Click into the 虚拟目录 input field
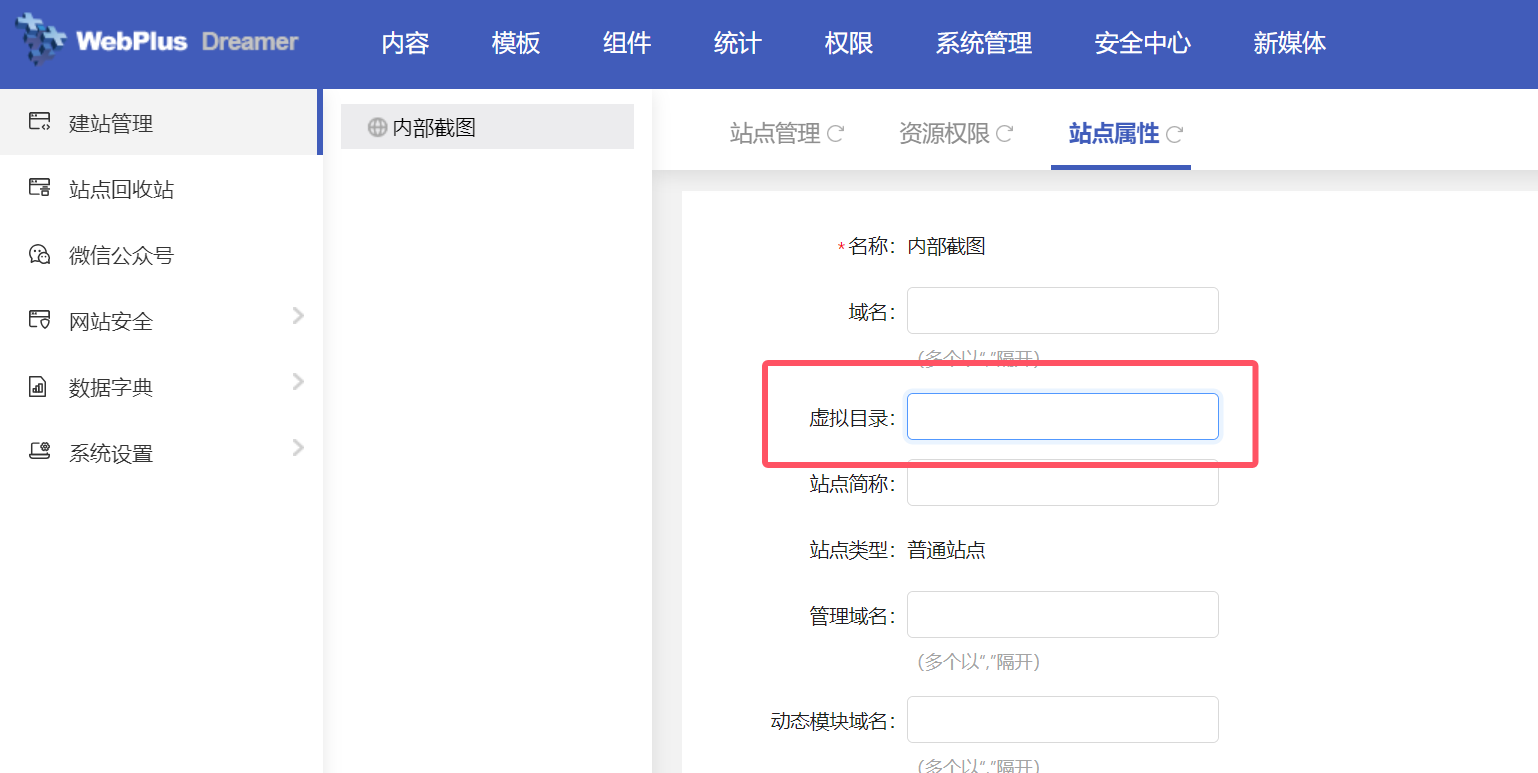 coord(1062,416)
